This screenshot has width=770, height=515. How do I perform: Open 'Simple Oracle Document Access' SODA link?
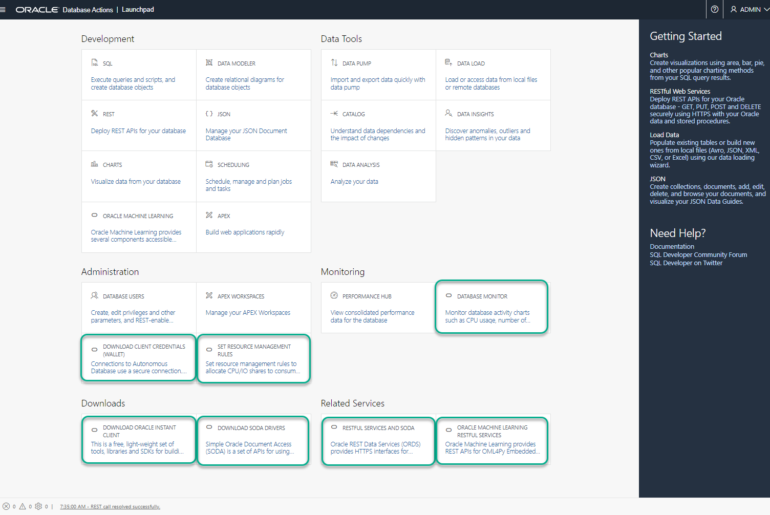[x=249, y=448]
